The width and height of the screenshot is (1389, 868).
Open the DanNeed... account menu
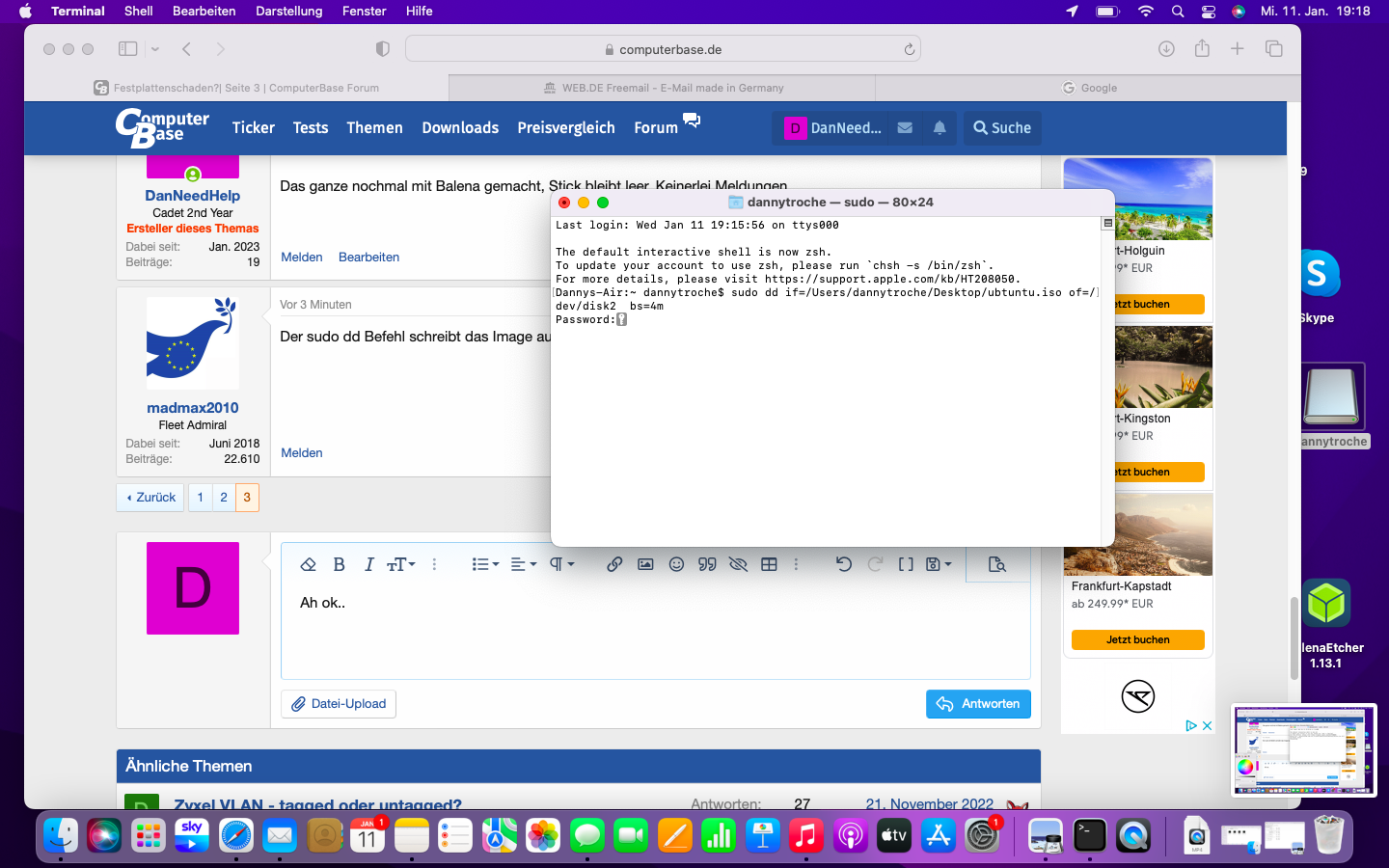point(833,127)
